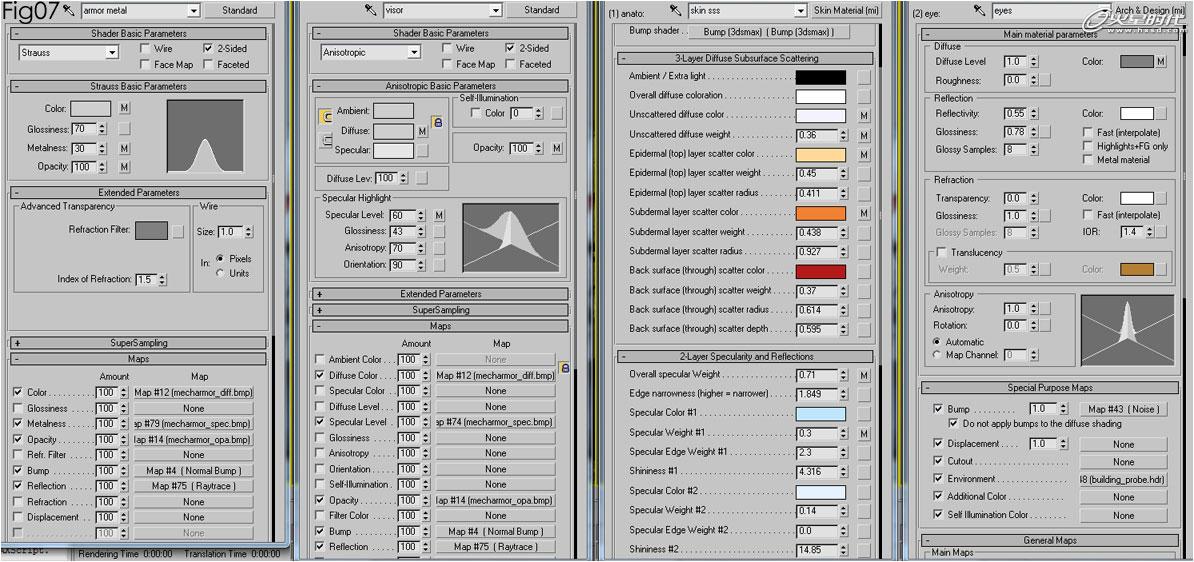This screenshot has width=1194, height=562.
Task: Click the red Back surface scatter color swatch
Action: [x=821, y=271]
